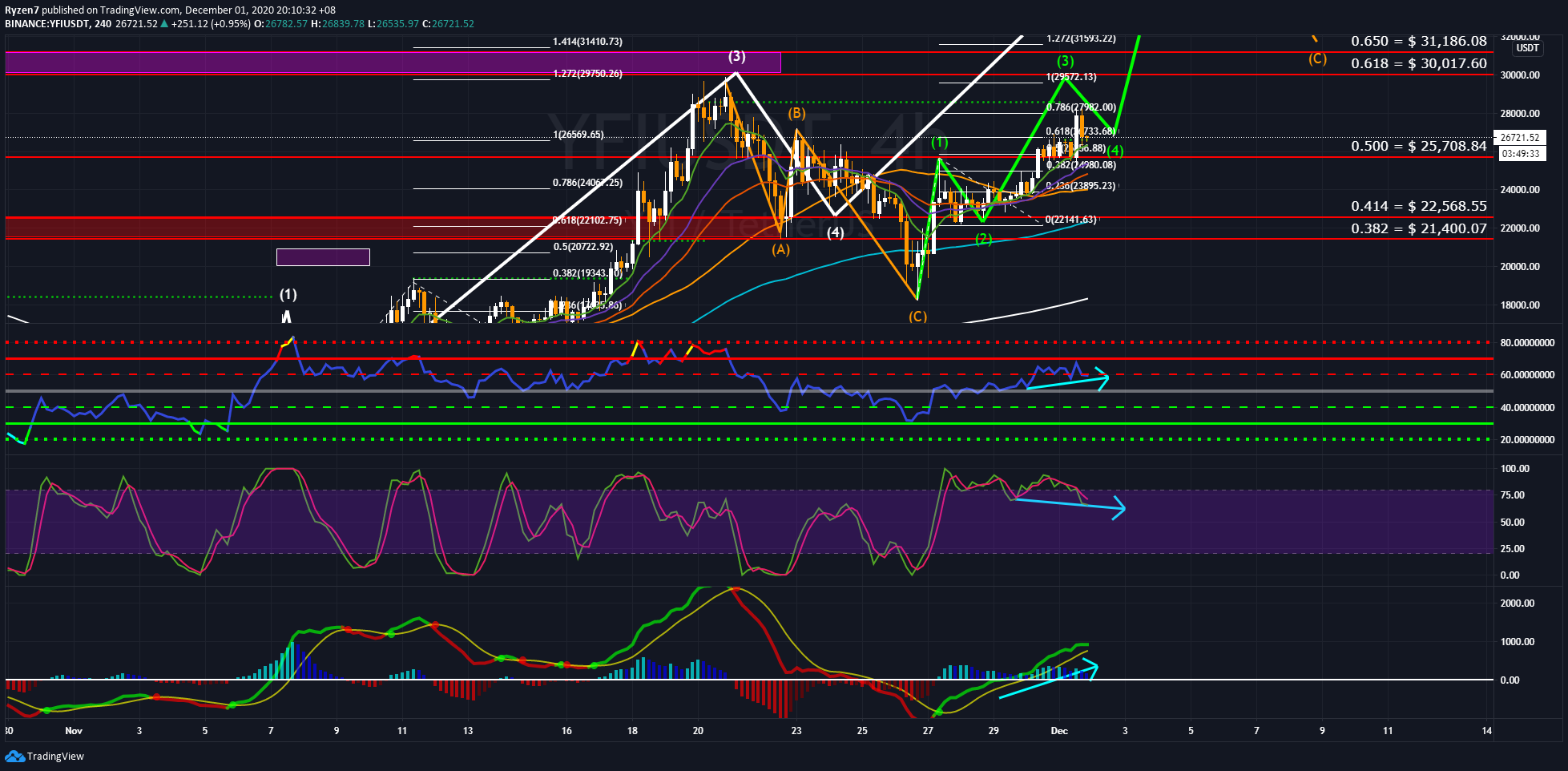
Task: Click the fib label 0(22141.63)
Action: pos(1071,220)
